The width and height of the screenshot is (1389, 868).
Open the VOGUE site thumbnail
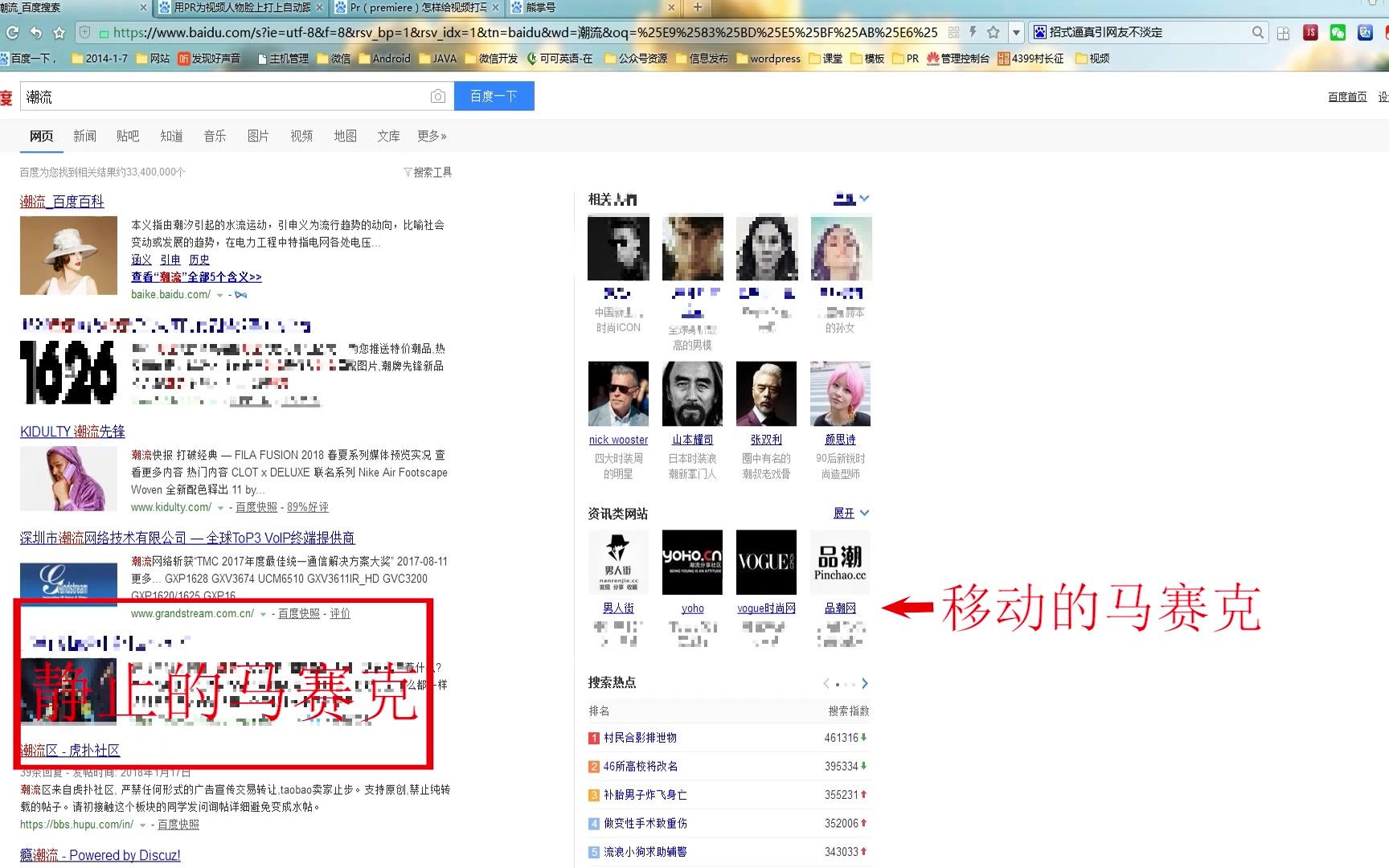pos(766,562)
